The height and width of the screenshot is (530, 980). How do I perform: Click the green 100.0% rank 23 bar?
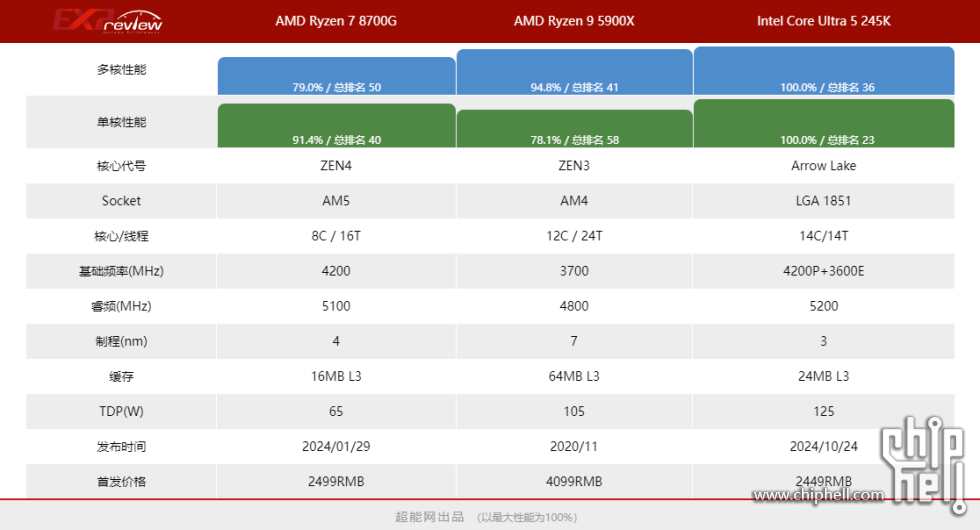pyautogui.click(x=824, y=123)
